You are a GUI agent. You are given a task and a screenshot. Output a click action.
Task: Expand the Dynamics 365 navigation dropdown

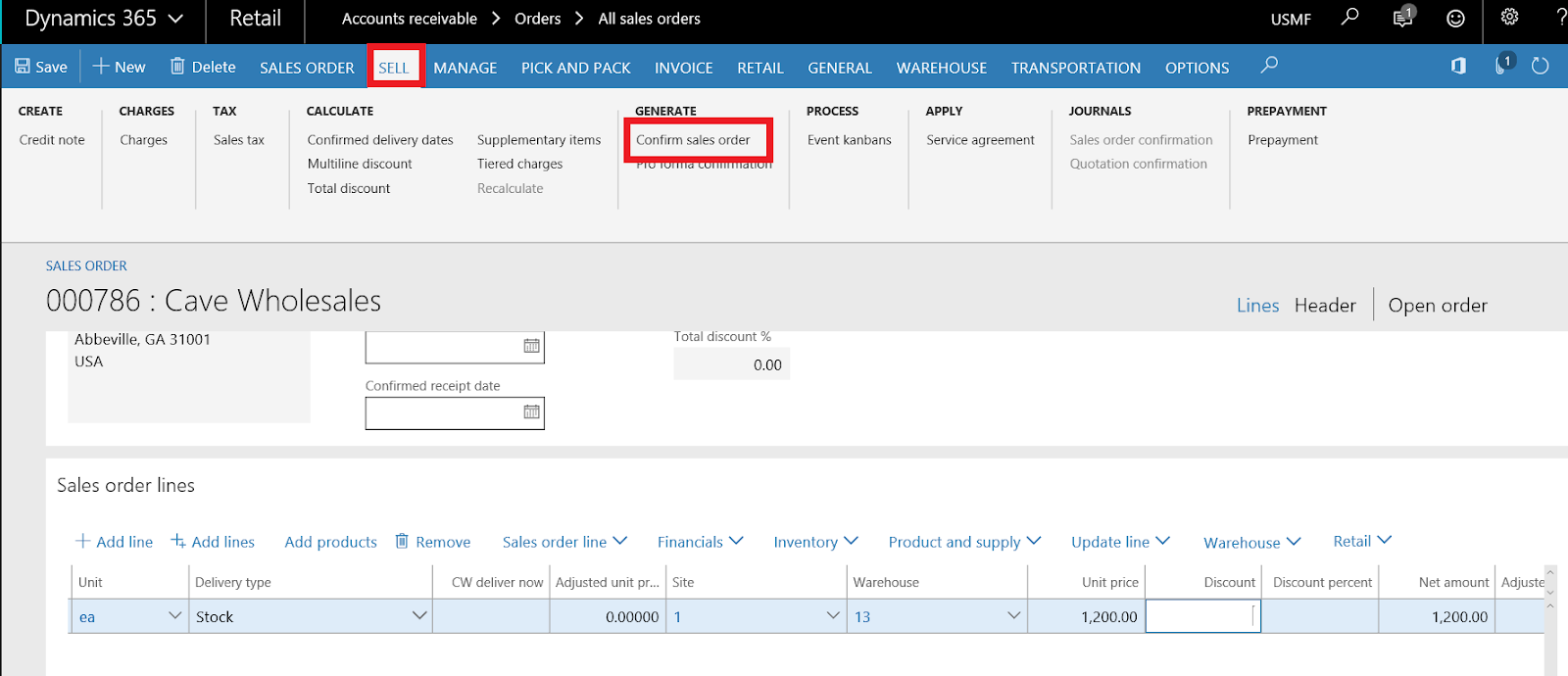click(175, 19)
